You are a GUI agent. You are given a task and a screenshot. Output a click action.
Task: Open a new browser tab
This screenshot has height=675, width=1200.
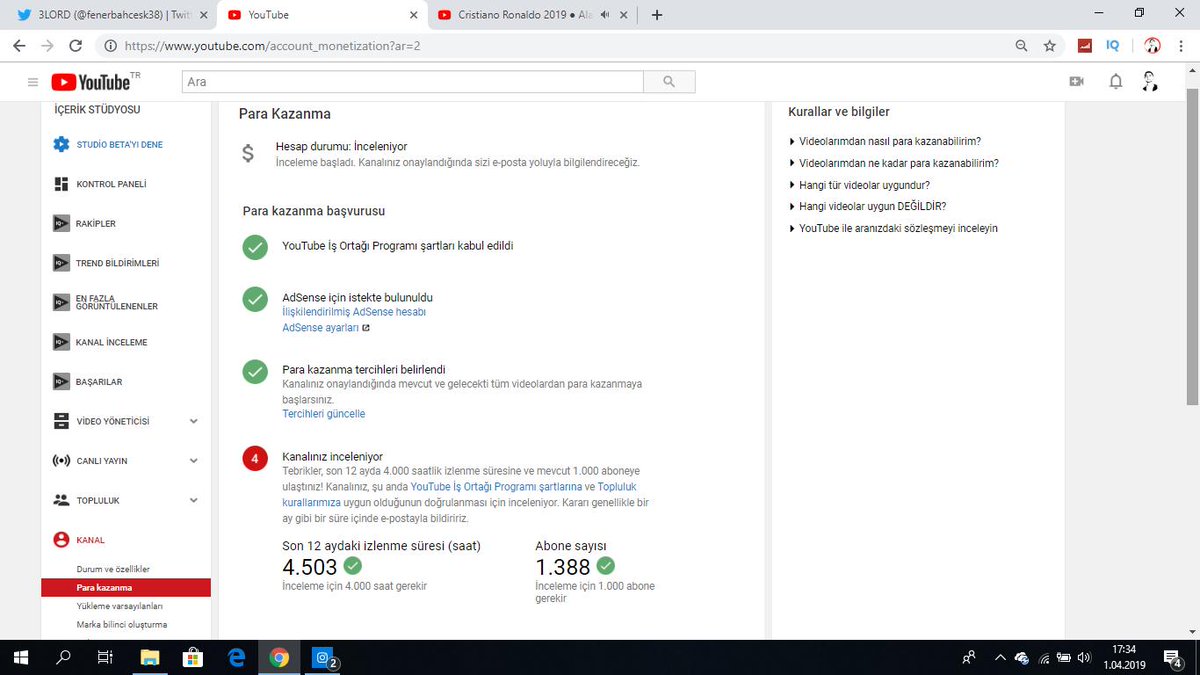point(657,14)
